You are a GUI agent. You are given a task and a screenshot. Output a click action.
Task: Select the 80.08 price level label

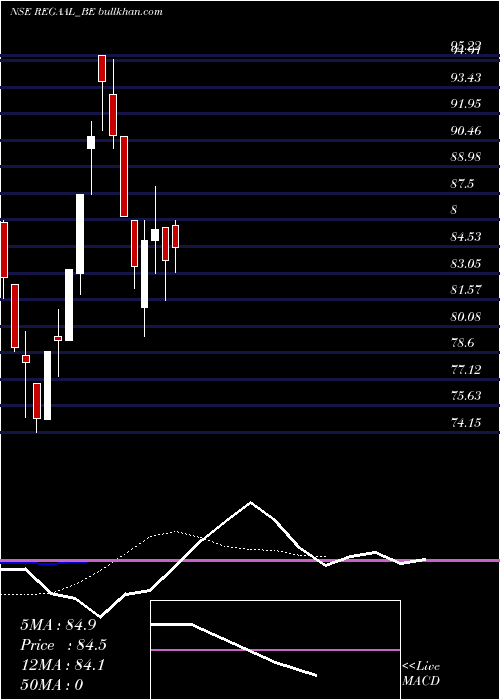click(x=466, y=317)
